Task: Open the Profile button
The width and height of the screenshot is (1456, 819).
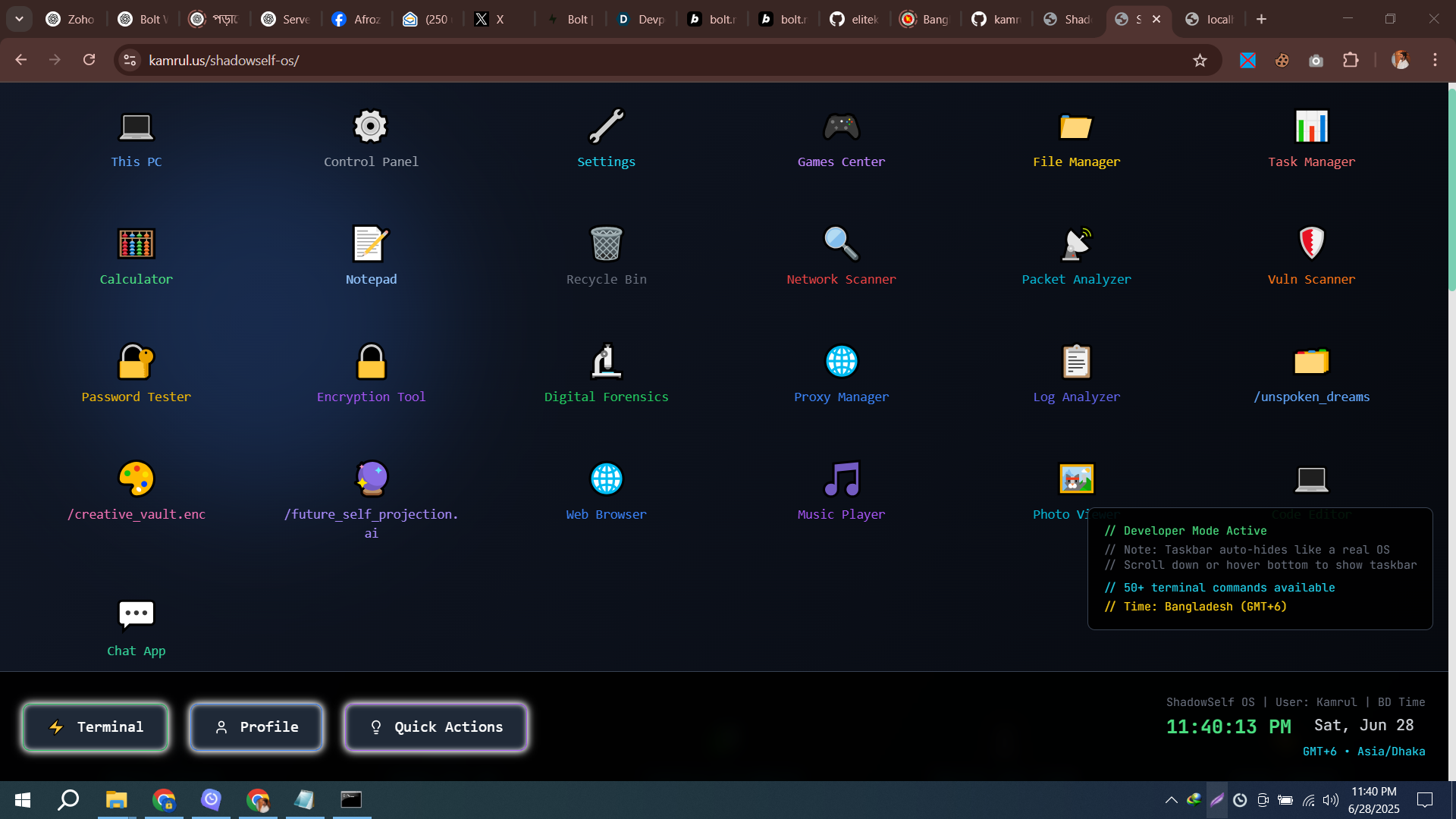Action: [x=256, y=727]
